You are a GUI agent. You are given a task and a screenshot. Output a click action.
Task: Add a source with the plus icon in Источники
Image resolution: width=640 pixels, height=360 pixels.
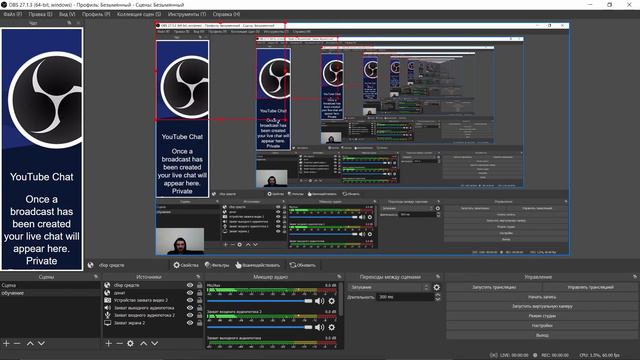click(x=108, y=343)
